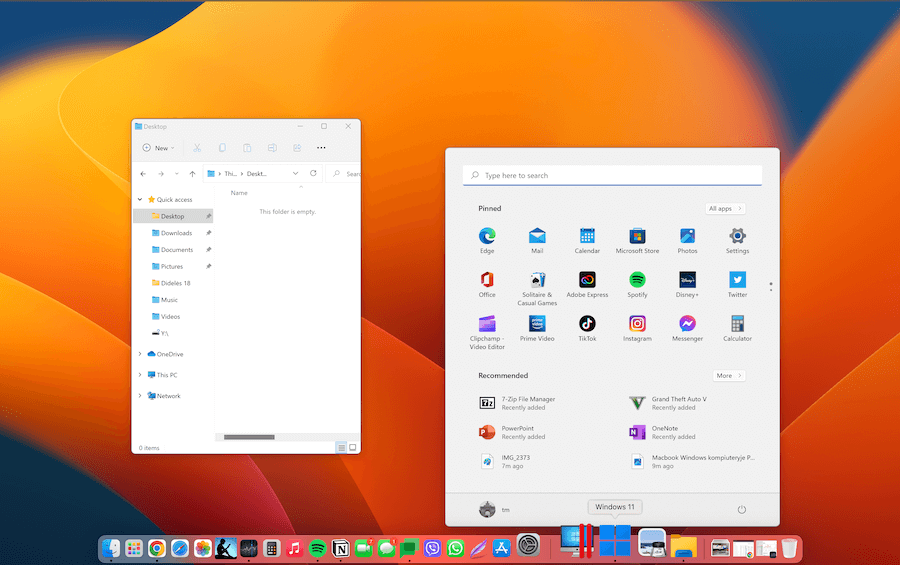Screen dimensions: 900x565
Task: Click the Name column header
Action: 239,193
